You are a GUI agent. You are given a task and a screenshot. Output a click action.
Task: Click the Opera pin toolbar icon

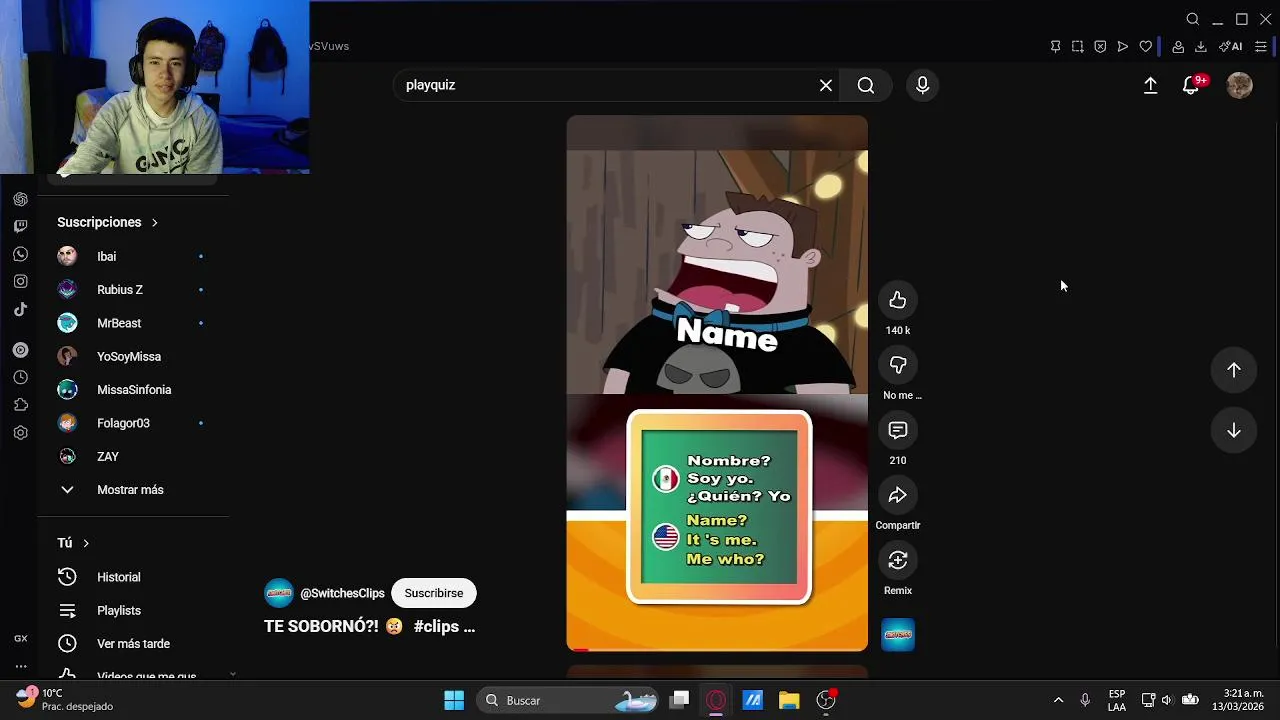(x=1055, y=47)
